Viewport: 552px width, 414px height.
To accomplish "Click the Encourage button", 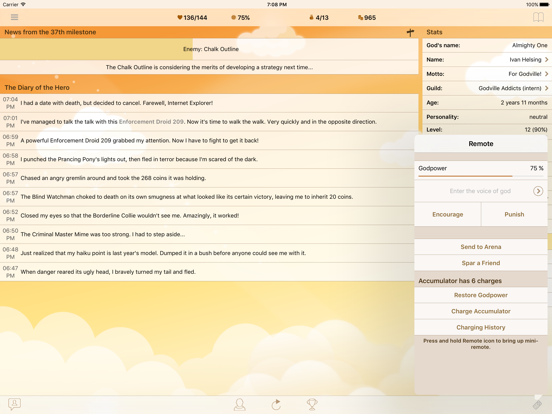I will point(447,214).
